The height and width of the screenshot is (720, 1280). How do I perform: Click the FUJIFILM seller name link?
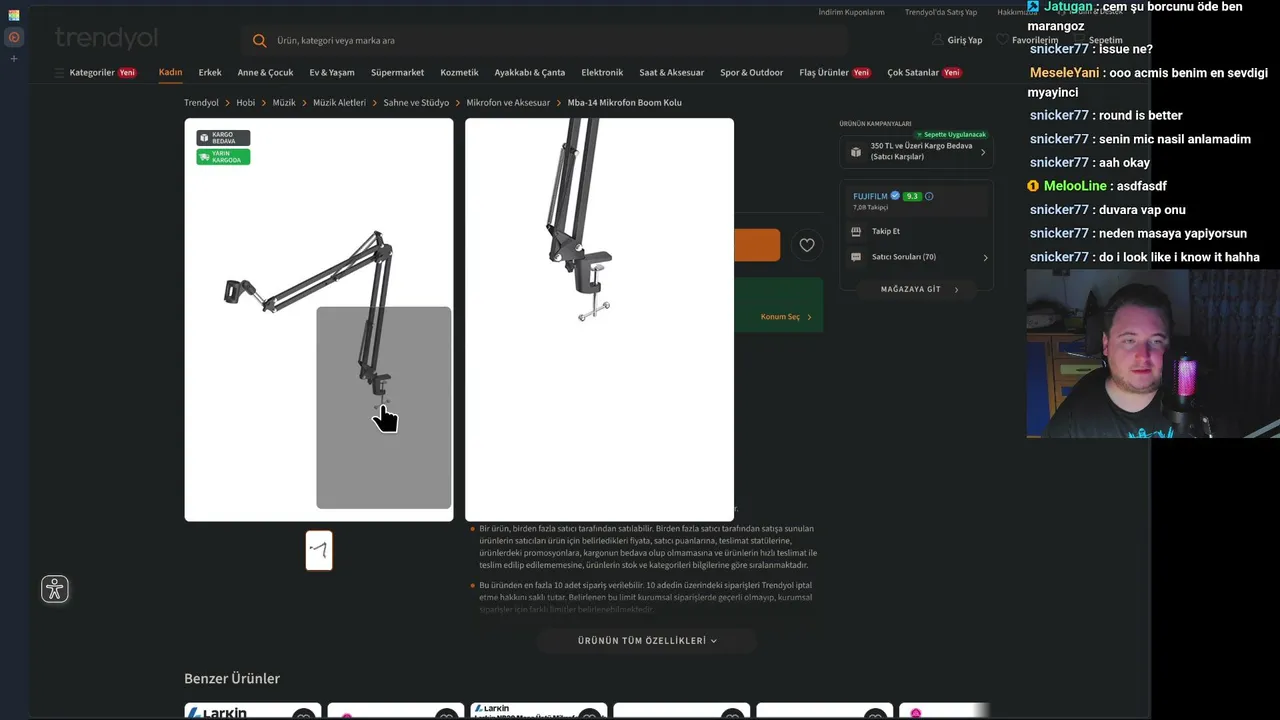click(870, 196)
